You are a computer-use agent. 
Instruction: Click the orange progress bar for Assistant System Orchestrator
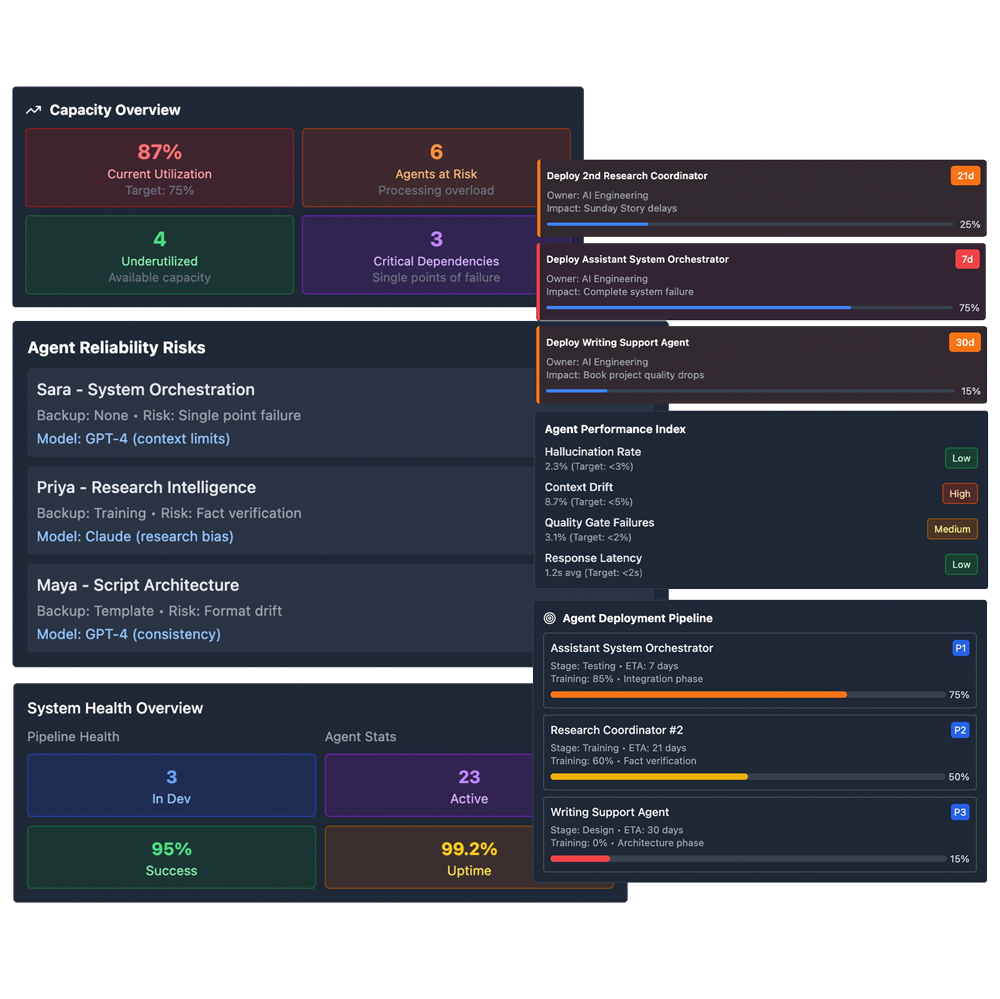point(698,694)
